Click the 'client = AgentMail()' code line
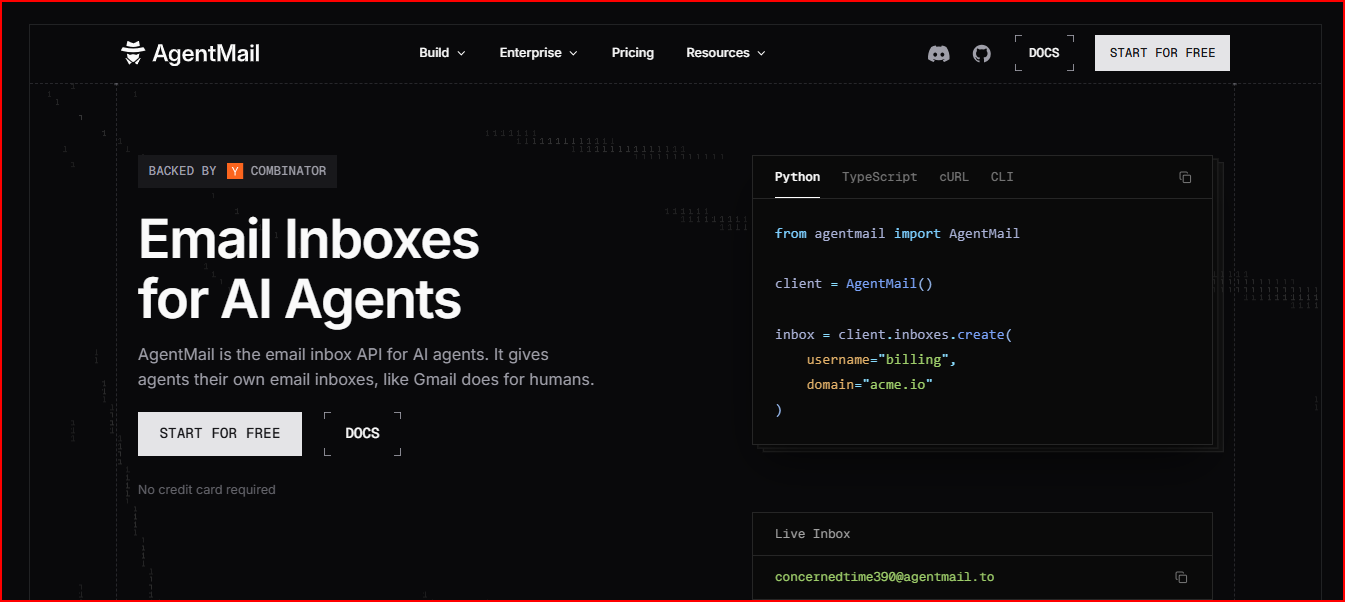 (x=853, y=284)
